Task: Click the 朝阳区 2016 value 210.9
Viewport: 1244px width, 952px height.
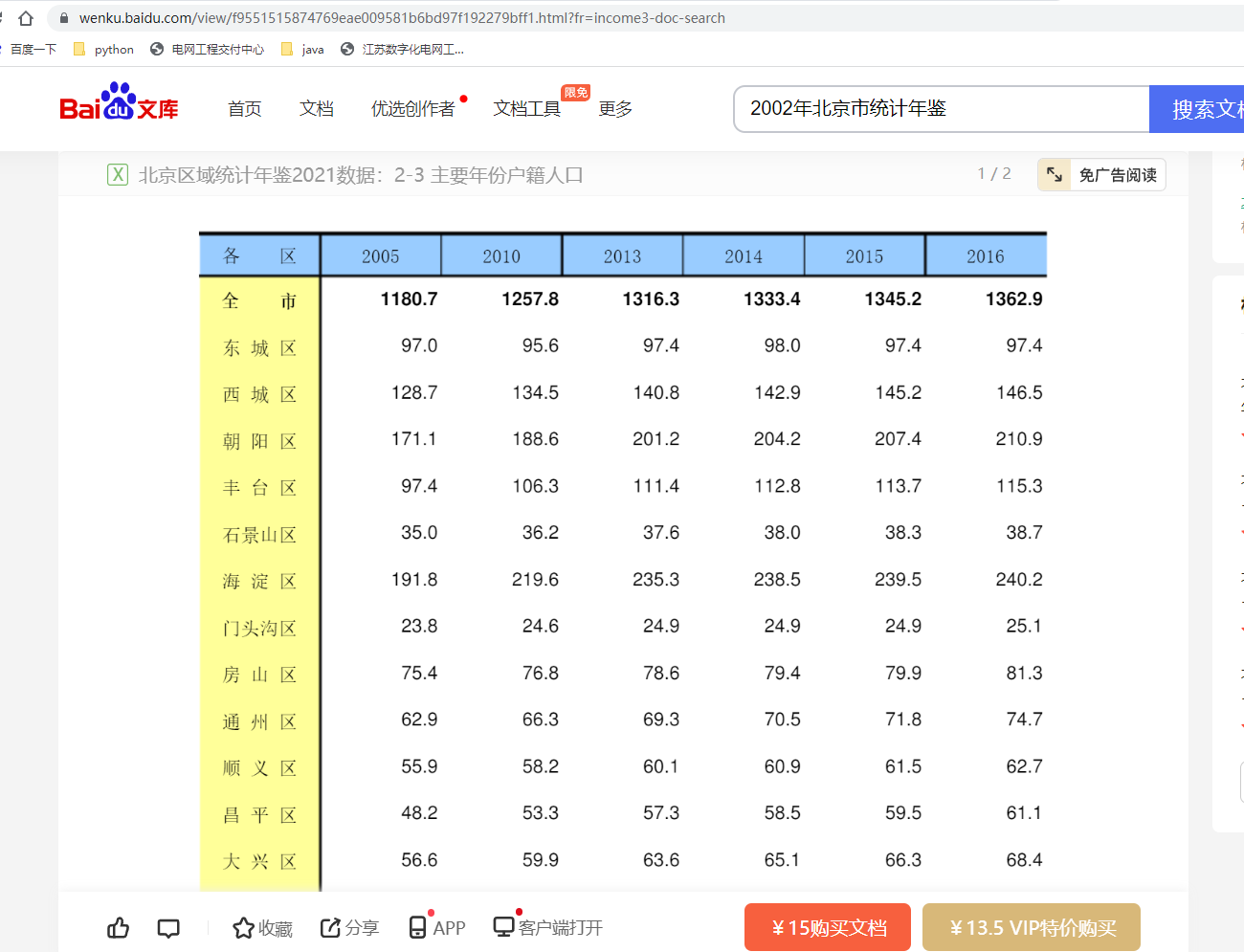Action: 1019,439
